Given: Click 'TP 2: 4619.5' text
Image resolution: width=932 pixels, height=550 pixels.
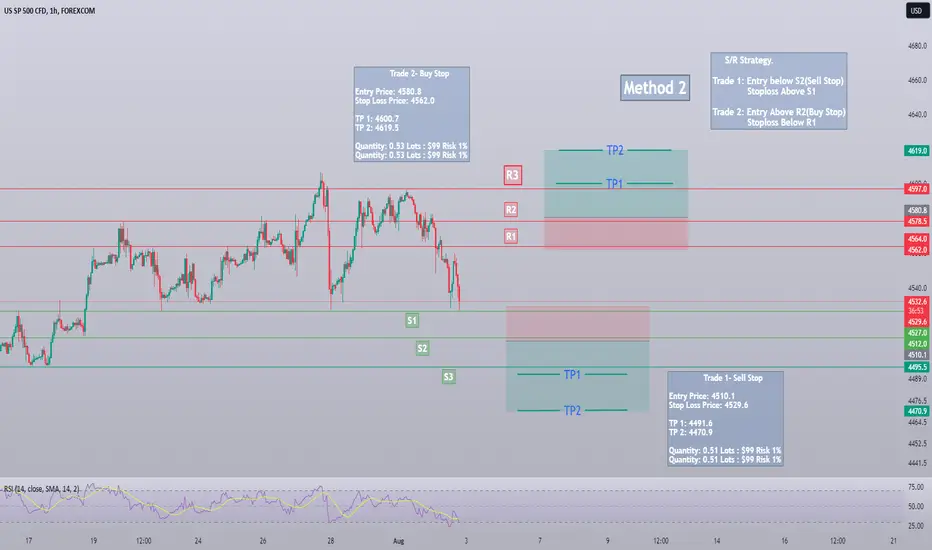Looking at the screenshot, I should tap(377, 128).
